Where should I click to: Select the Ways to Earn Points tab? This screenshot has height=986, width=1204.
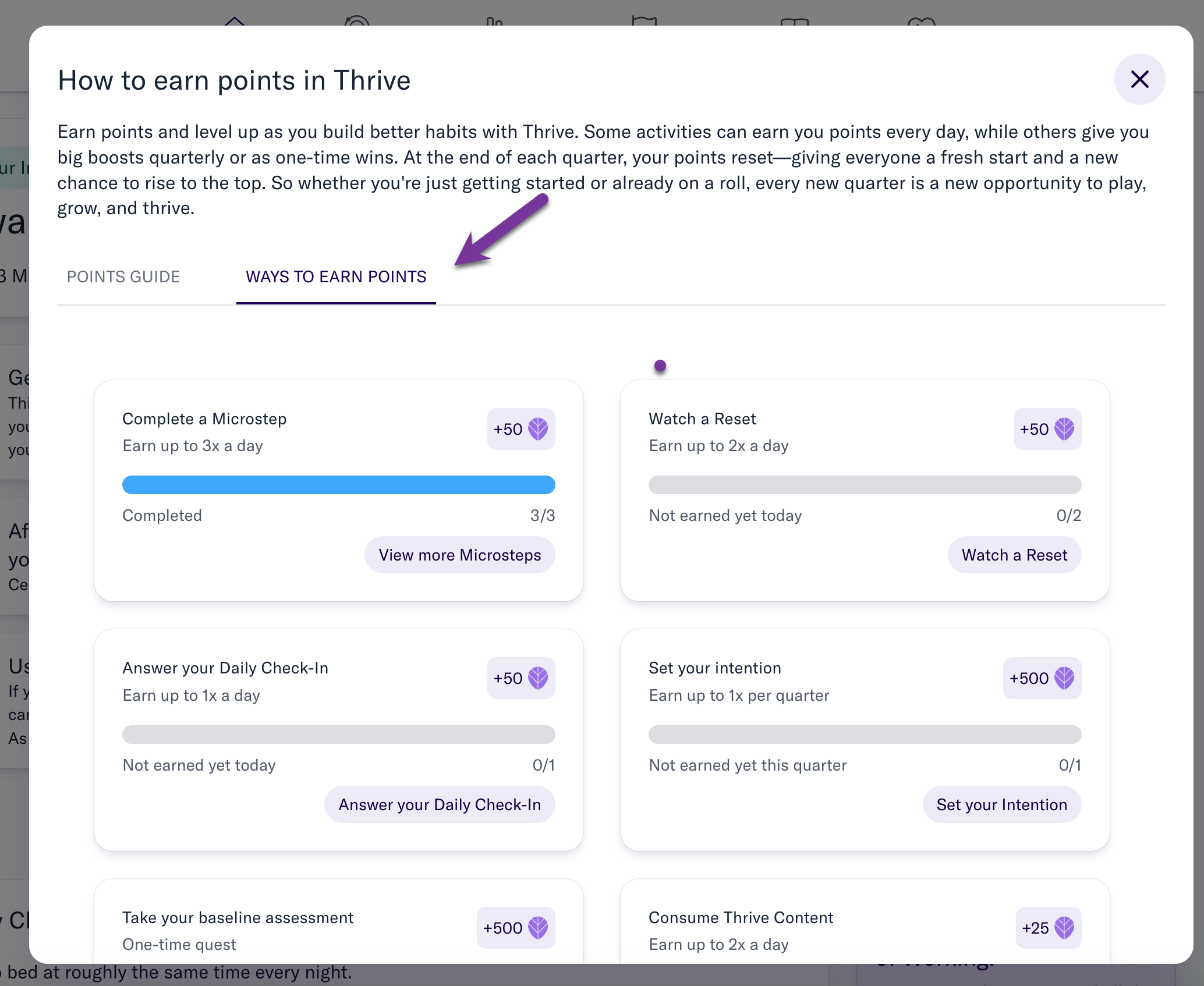[x=336, y=276]
